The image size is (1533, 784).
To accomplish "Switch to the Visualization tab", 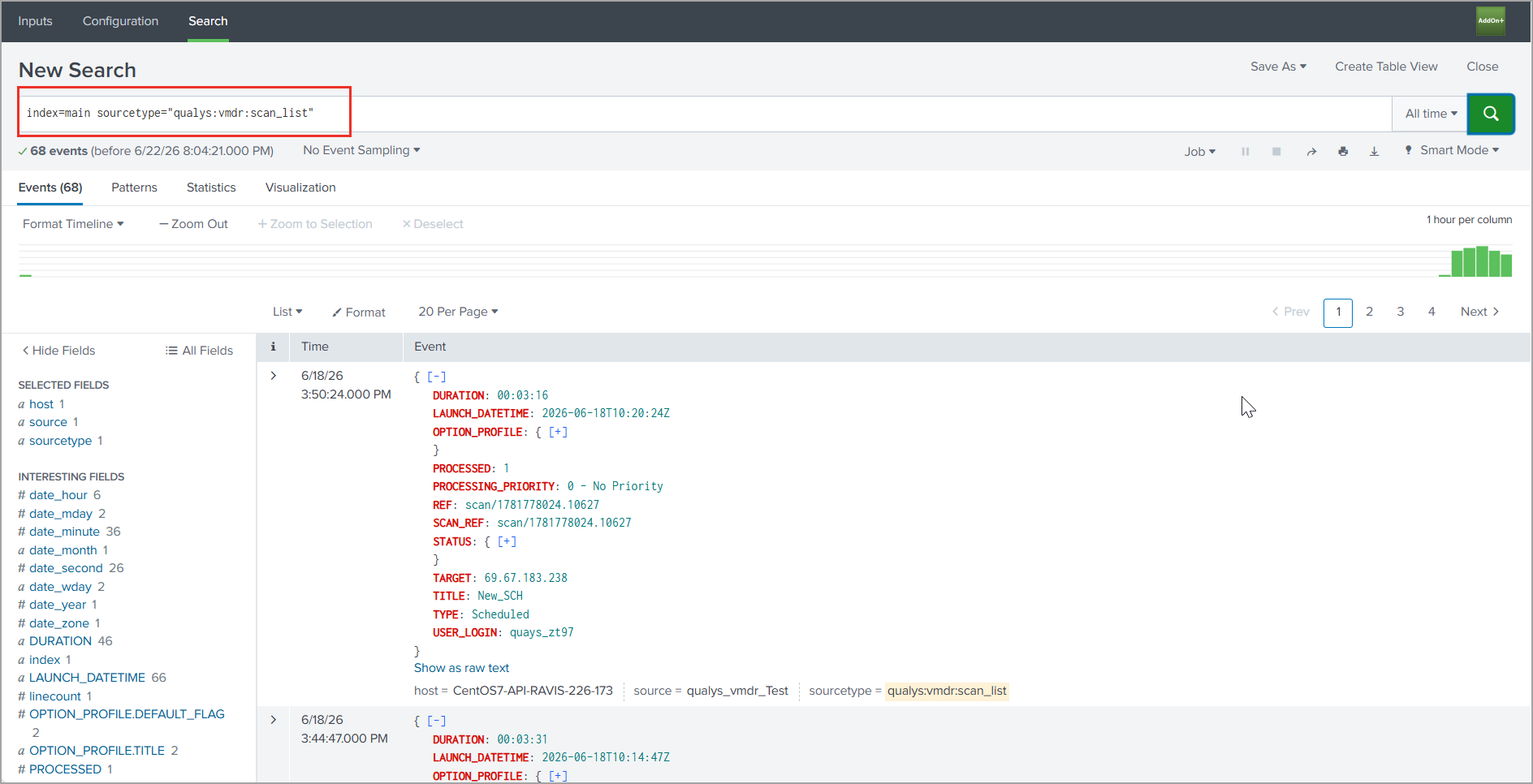I will tap(300, 187).
